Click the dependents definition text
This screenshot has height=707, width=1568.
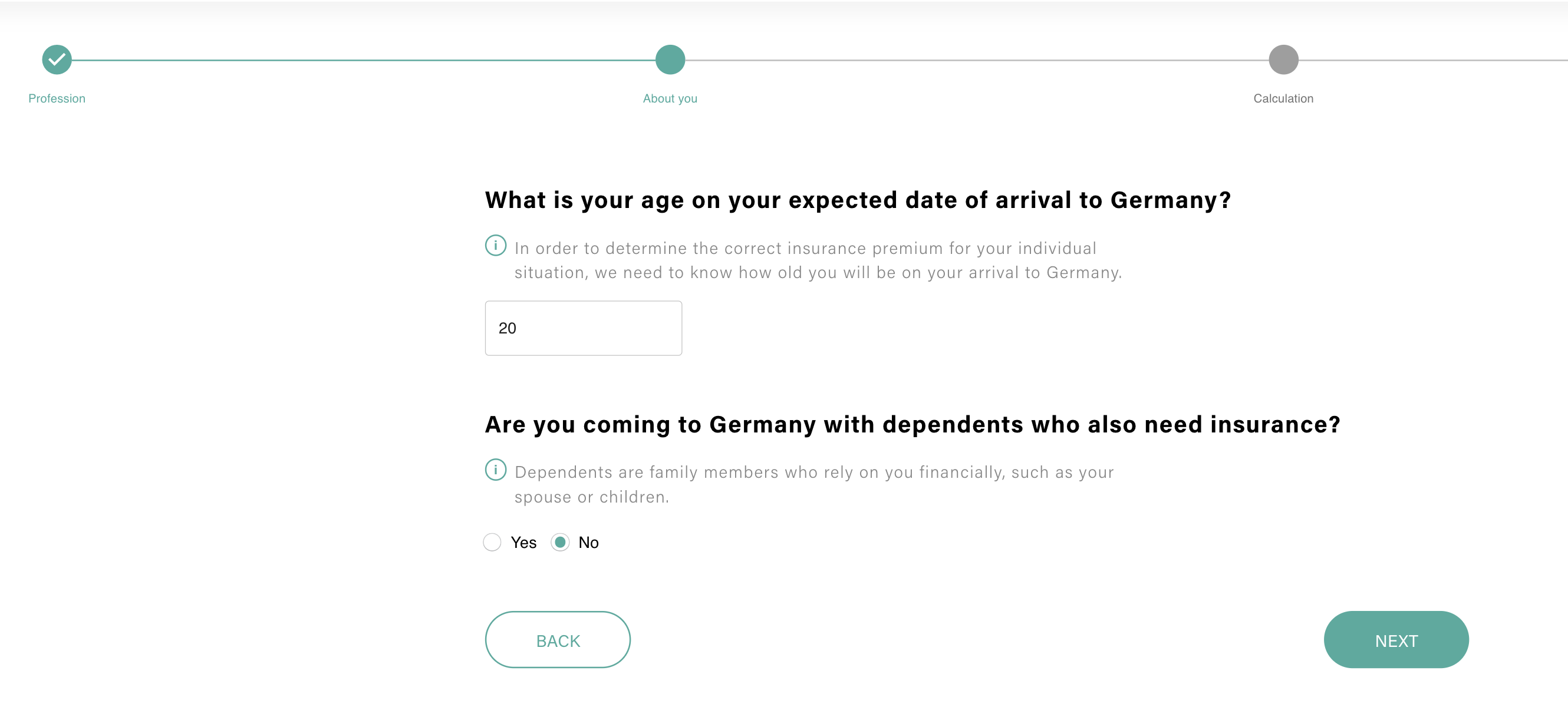(x=814, y=484)
